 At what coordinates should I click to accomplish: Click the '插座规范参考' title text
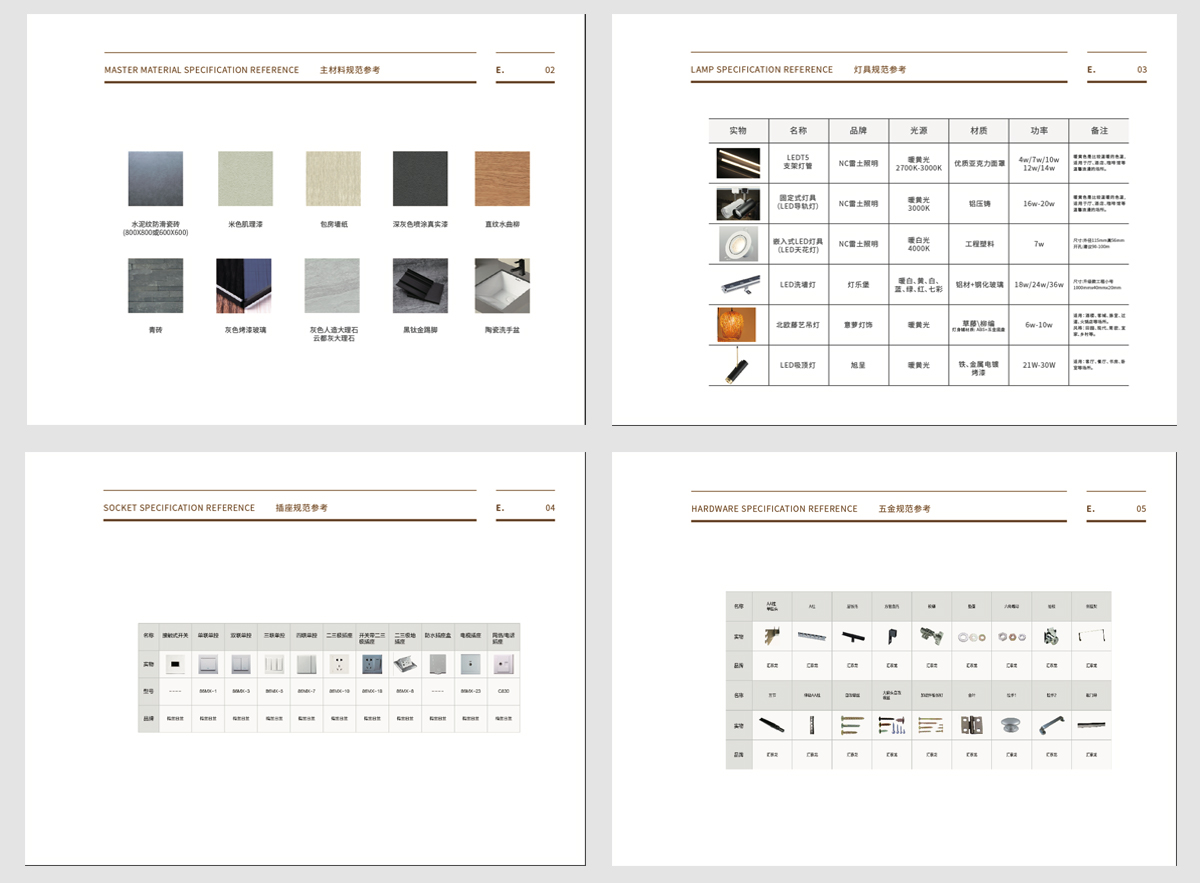pos(302,508)
